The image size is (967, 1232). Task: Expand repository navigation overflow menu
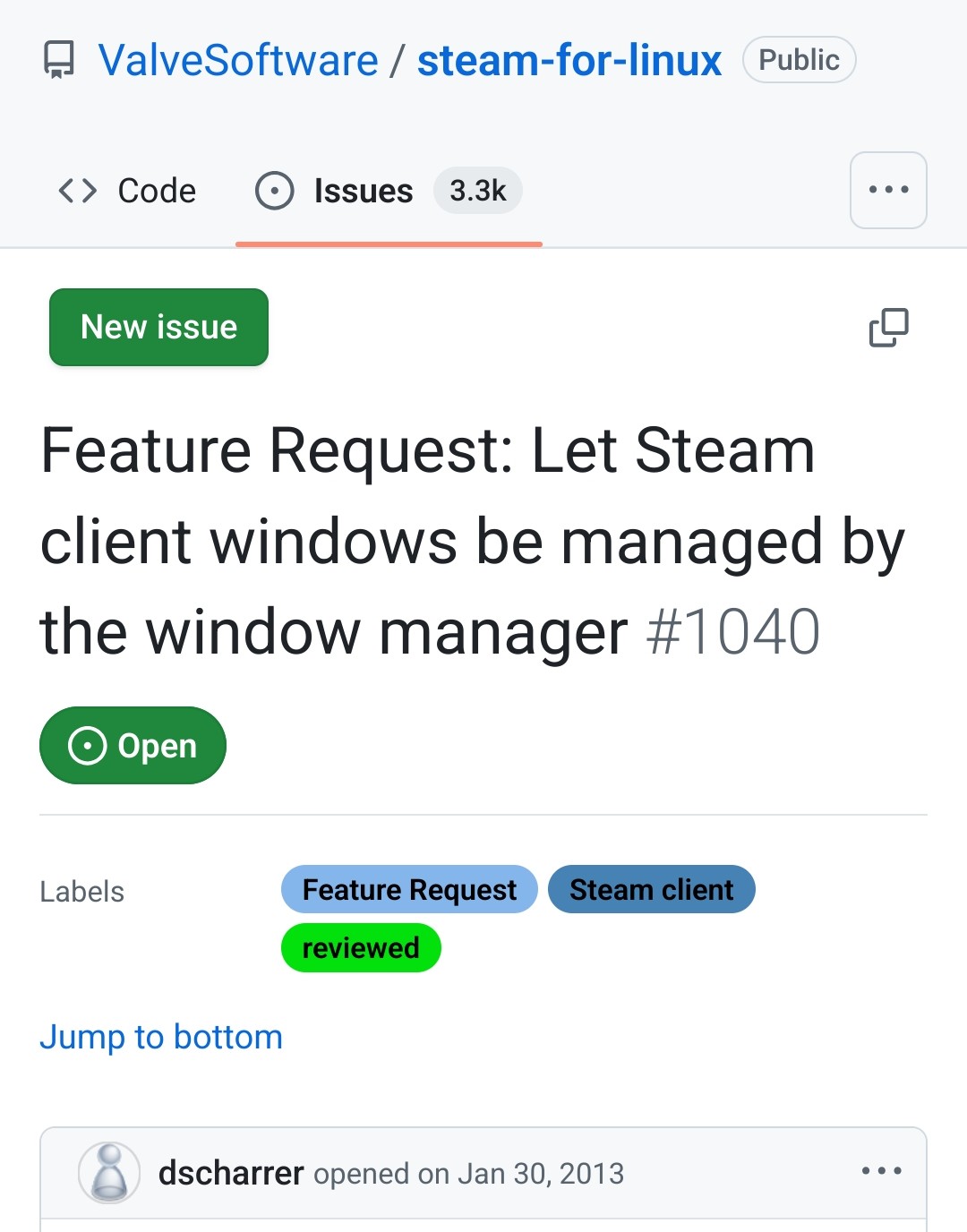click(888, 190)
